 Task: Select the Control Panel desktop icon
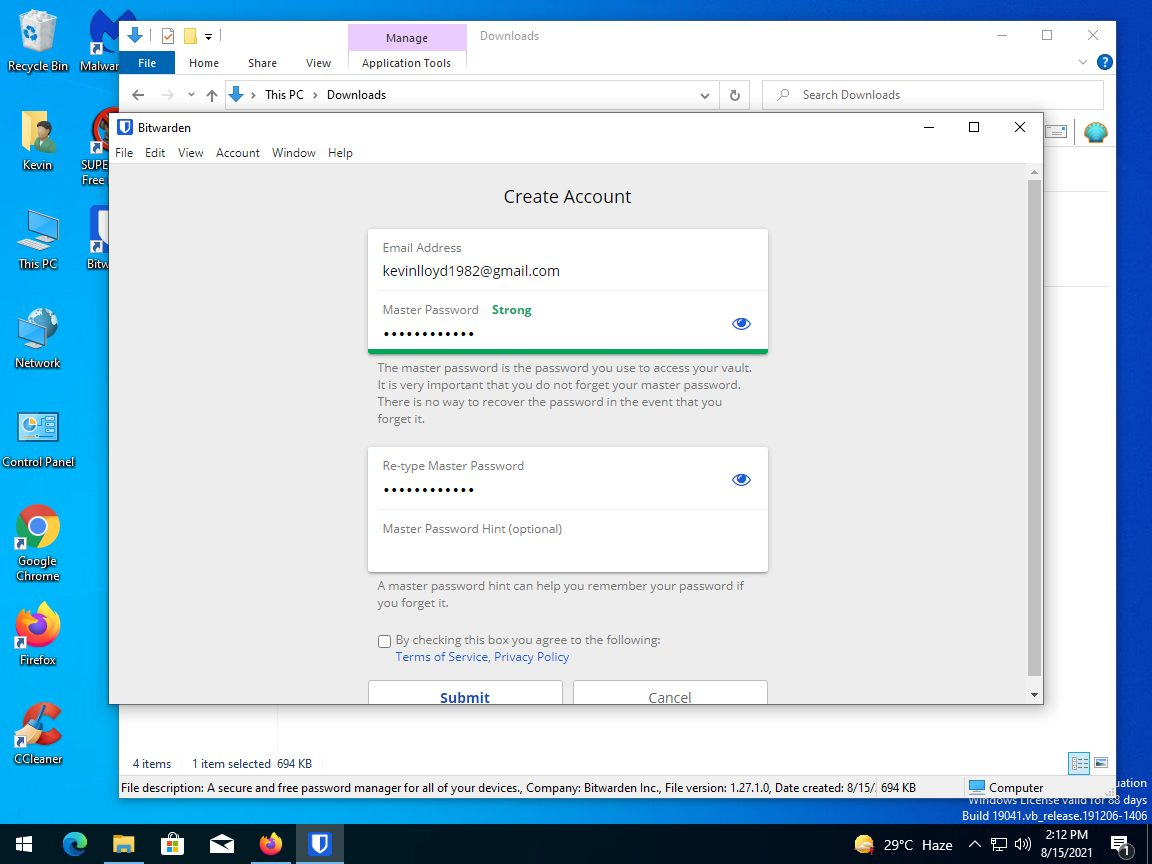[38, 439]
